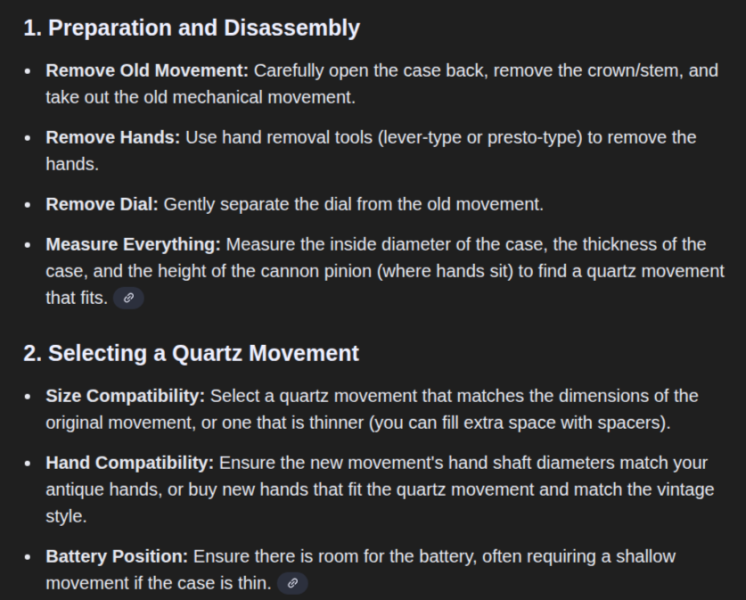
Task: Click the bold "Remove Dial:" label
Action: coord(102,204)
